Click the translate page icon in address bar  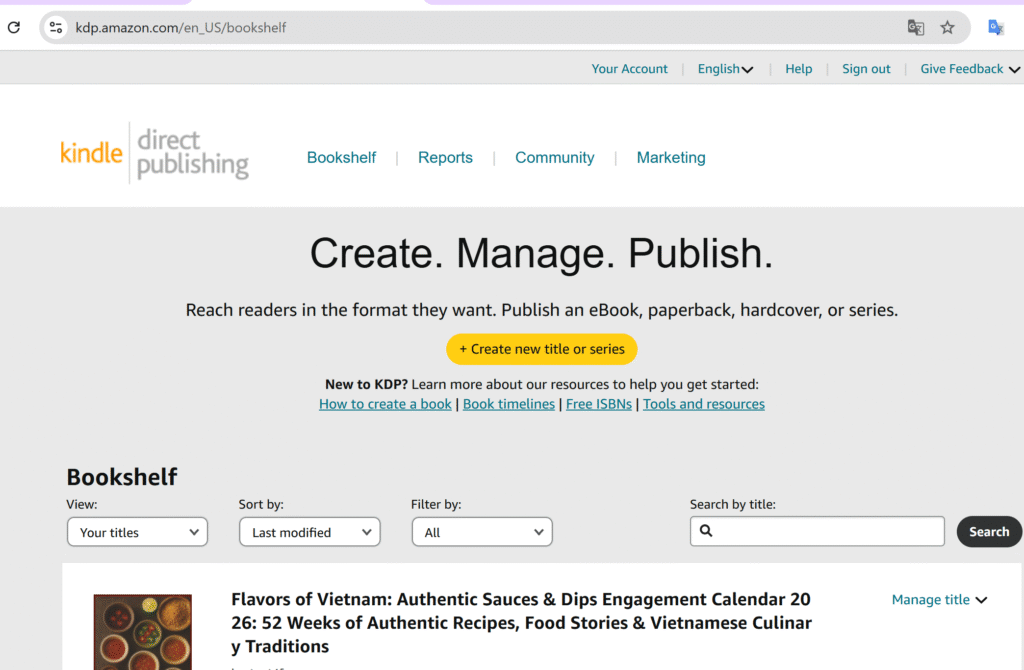916,27
